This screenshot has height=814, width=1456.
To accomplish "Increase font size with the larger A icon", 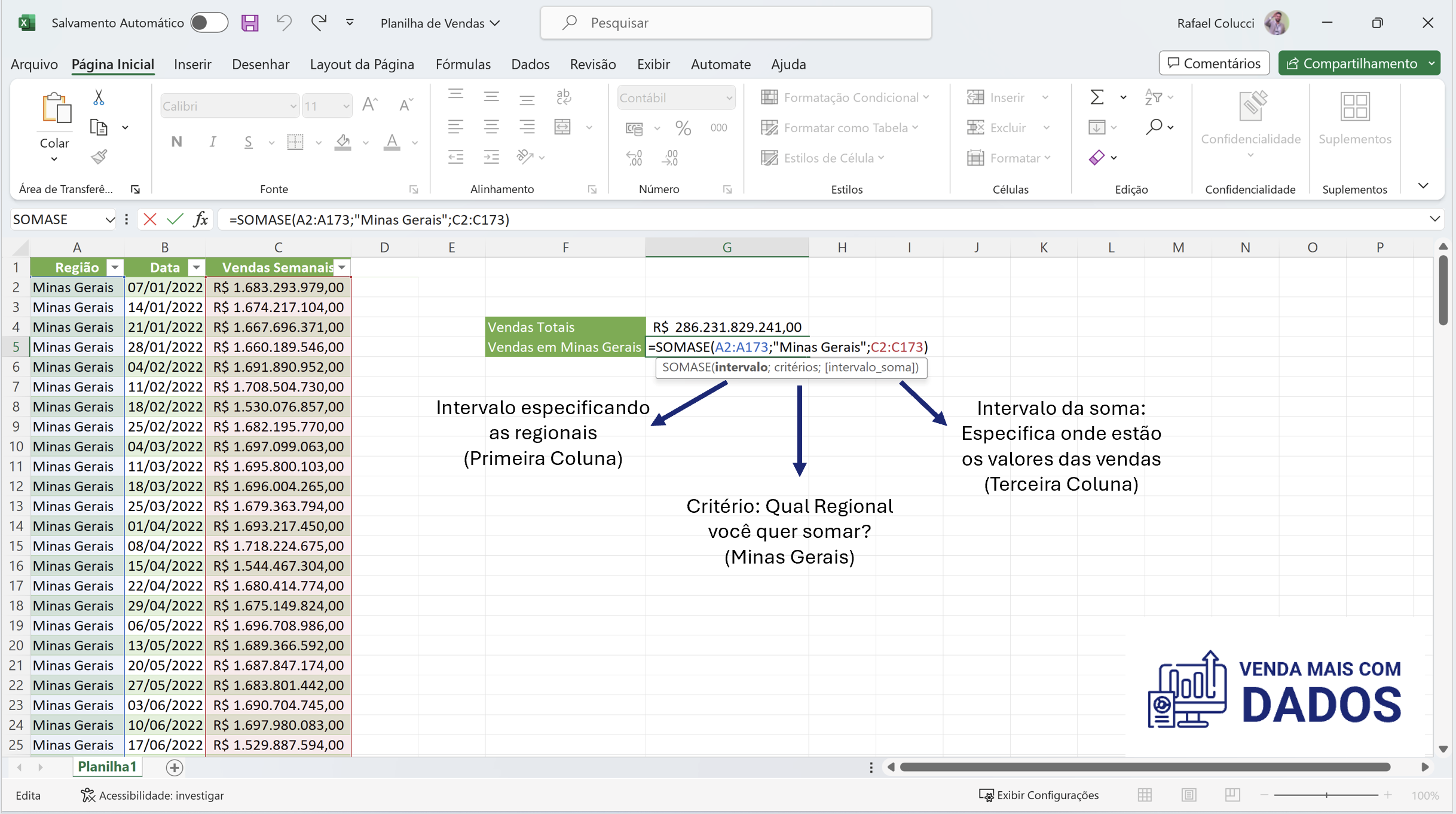I will [x=370, y=105].
